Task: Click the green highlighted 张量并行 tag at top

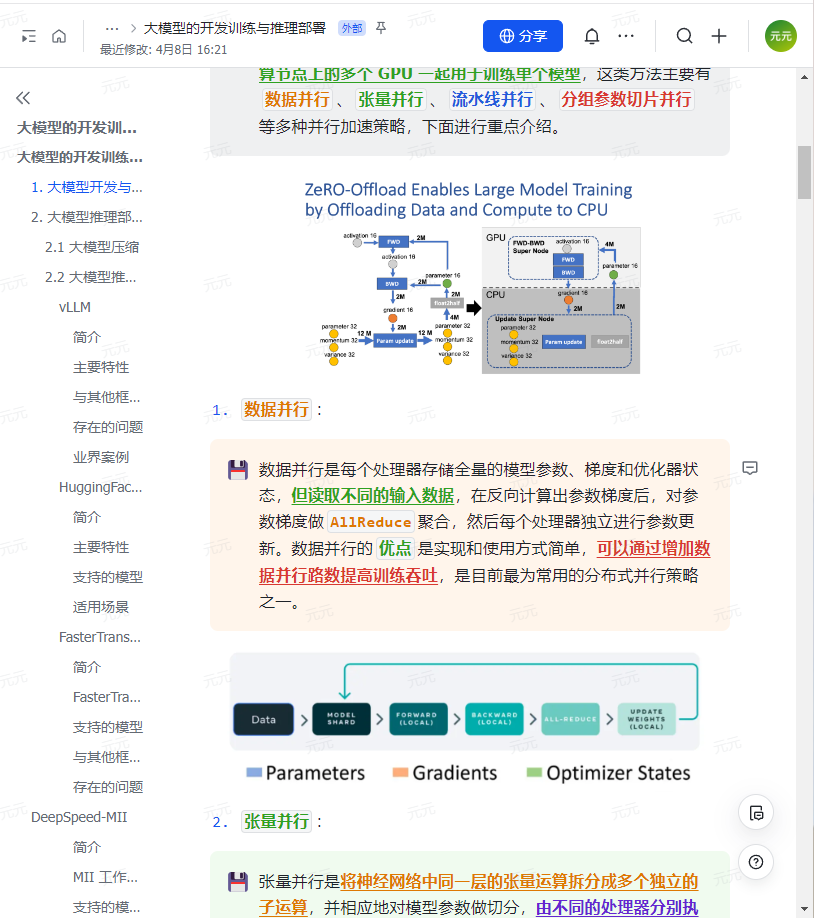Action: [391, 100]
